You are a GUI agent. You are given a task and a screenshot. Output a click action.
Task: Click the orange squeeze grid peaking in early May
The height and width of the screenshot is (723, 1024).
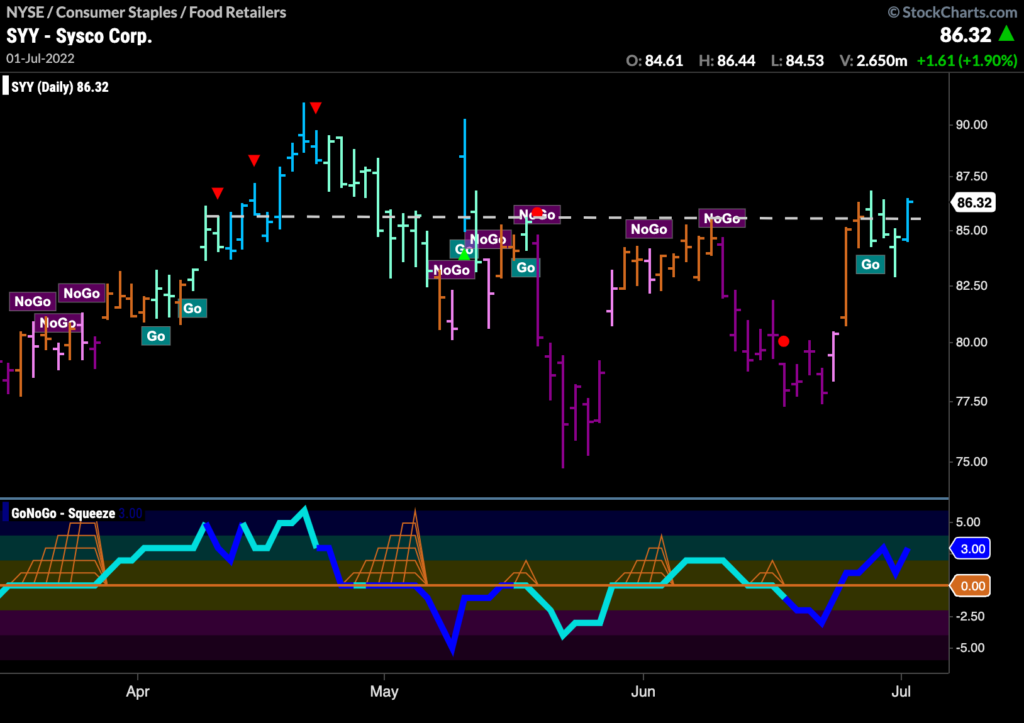point(389,547)
